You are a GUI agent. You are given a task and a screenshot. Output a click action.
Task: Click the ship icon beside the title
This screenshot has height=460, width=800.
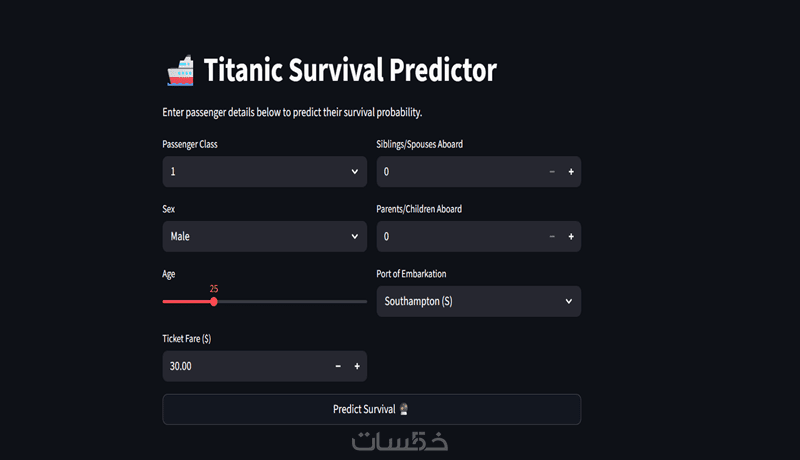click(x=179, y=71)
